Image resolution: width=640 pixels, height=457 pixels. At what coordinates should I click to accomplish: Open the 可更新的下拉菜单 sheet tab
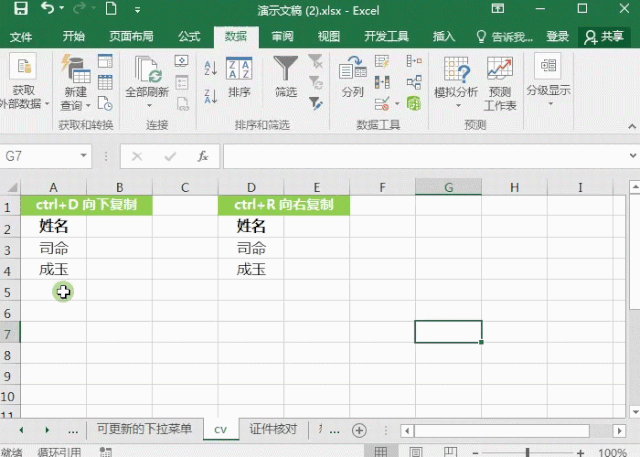tap(144, 429)
